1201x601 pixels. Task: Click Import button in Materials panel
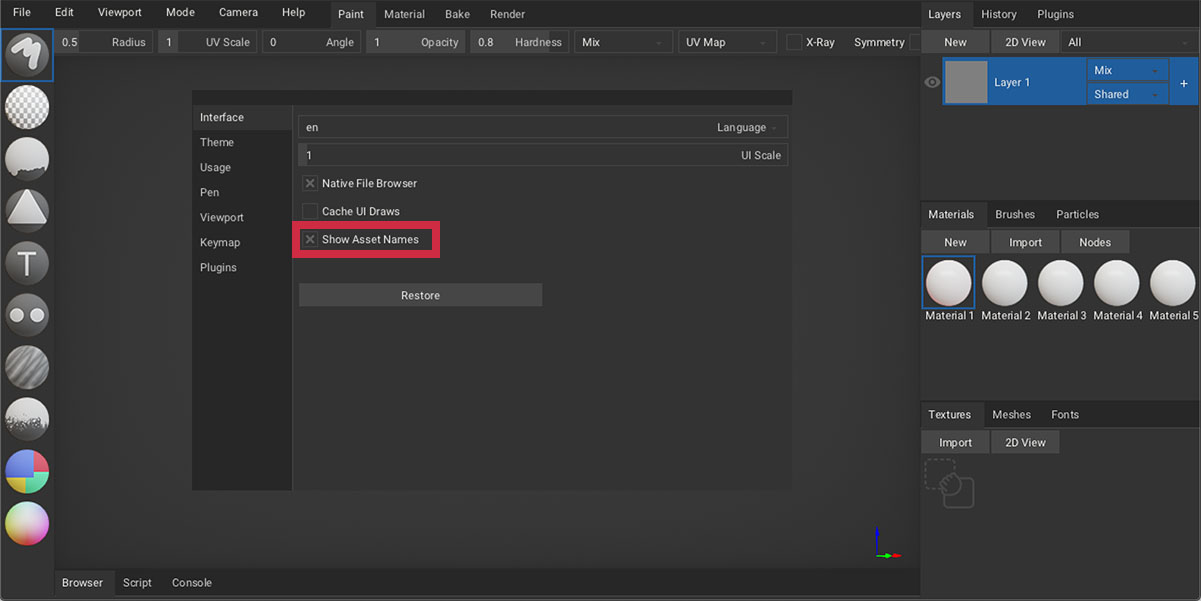(1025, 242)
